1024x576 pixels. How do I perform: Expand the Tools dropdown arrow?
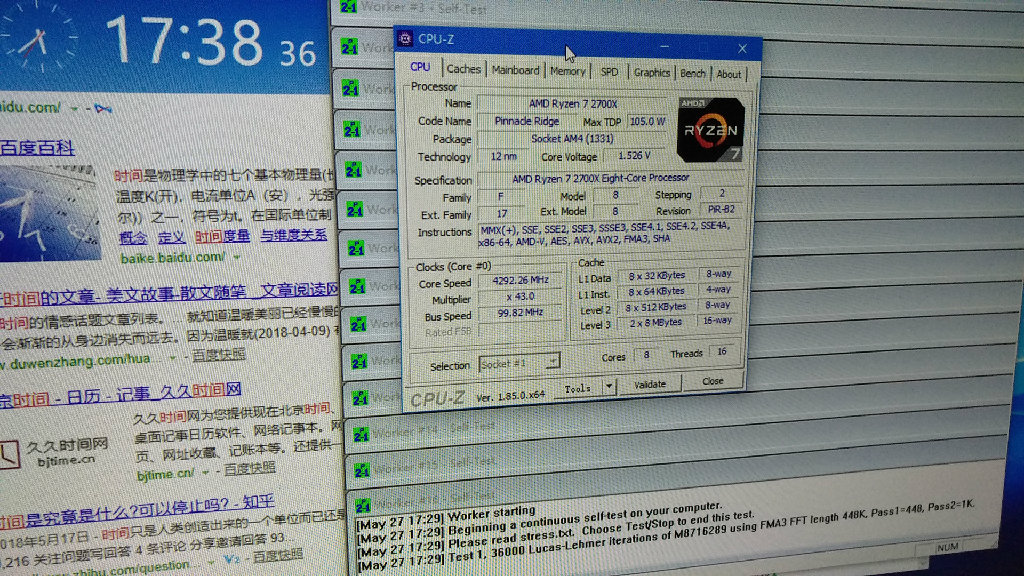(x=609, y=387)
